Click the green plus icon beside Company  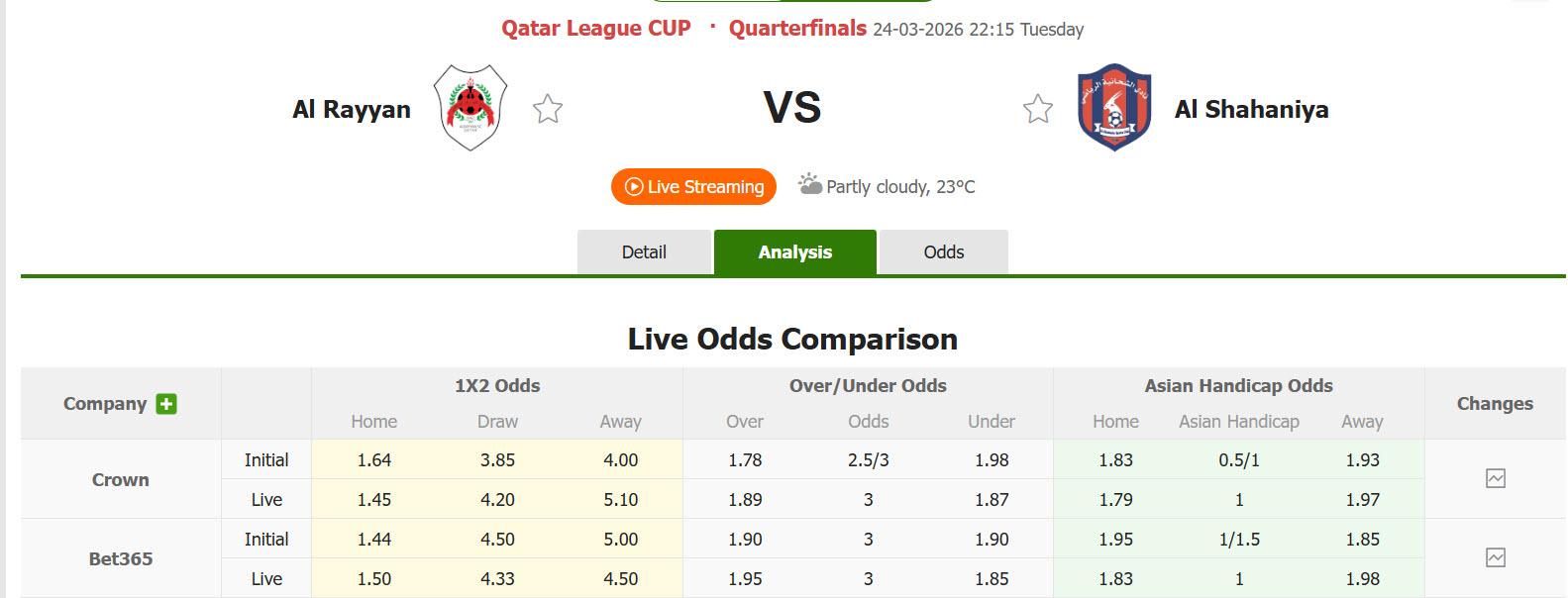(166, 404)
